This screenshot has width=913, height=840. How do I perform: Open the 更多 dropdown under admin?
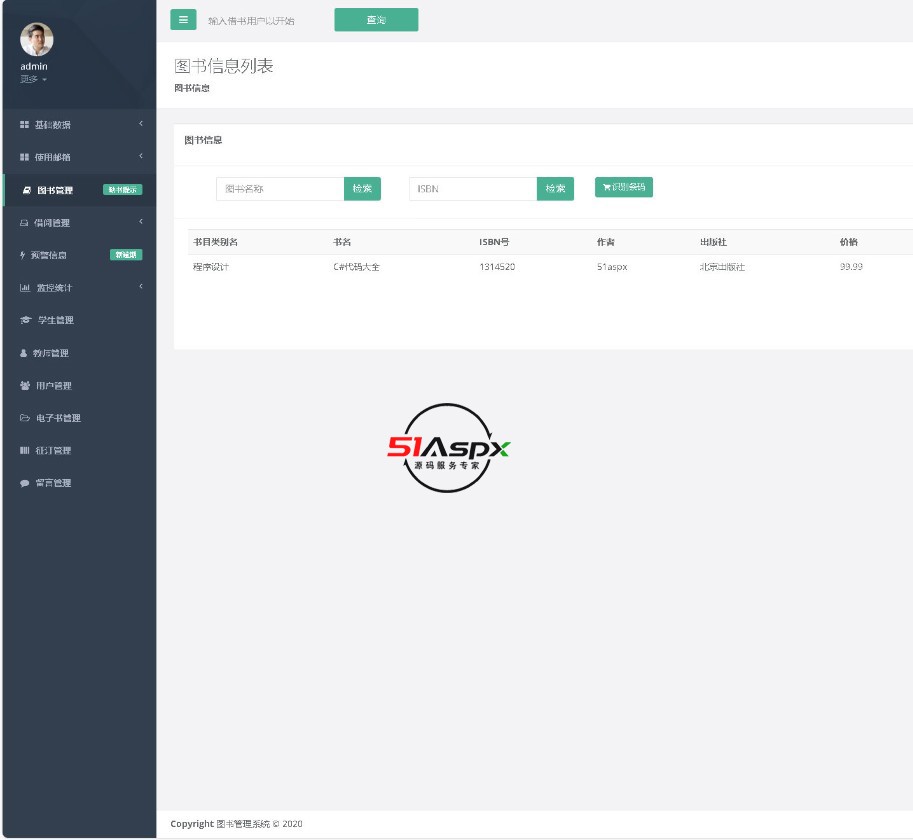point(33,79)
